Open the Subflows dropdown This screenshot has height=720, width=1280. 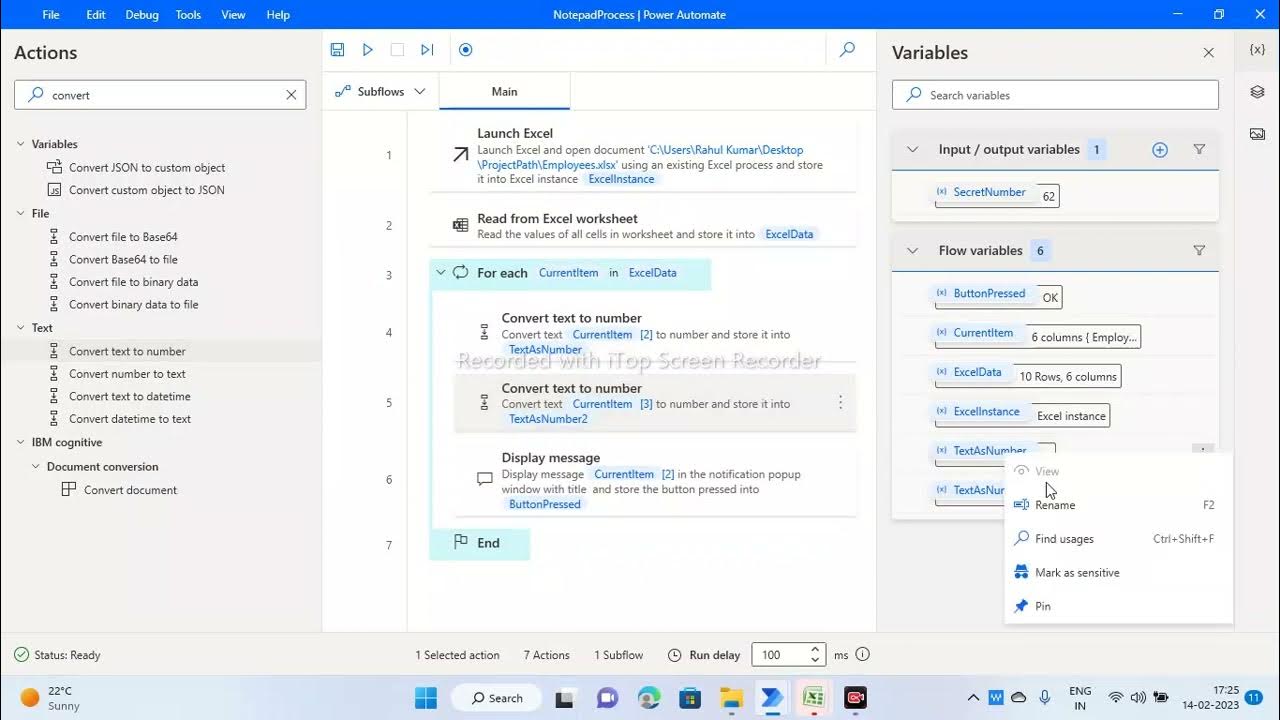380,91
